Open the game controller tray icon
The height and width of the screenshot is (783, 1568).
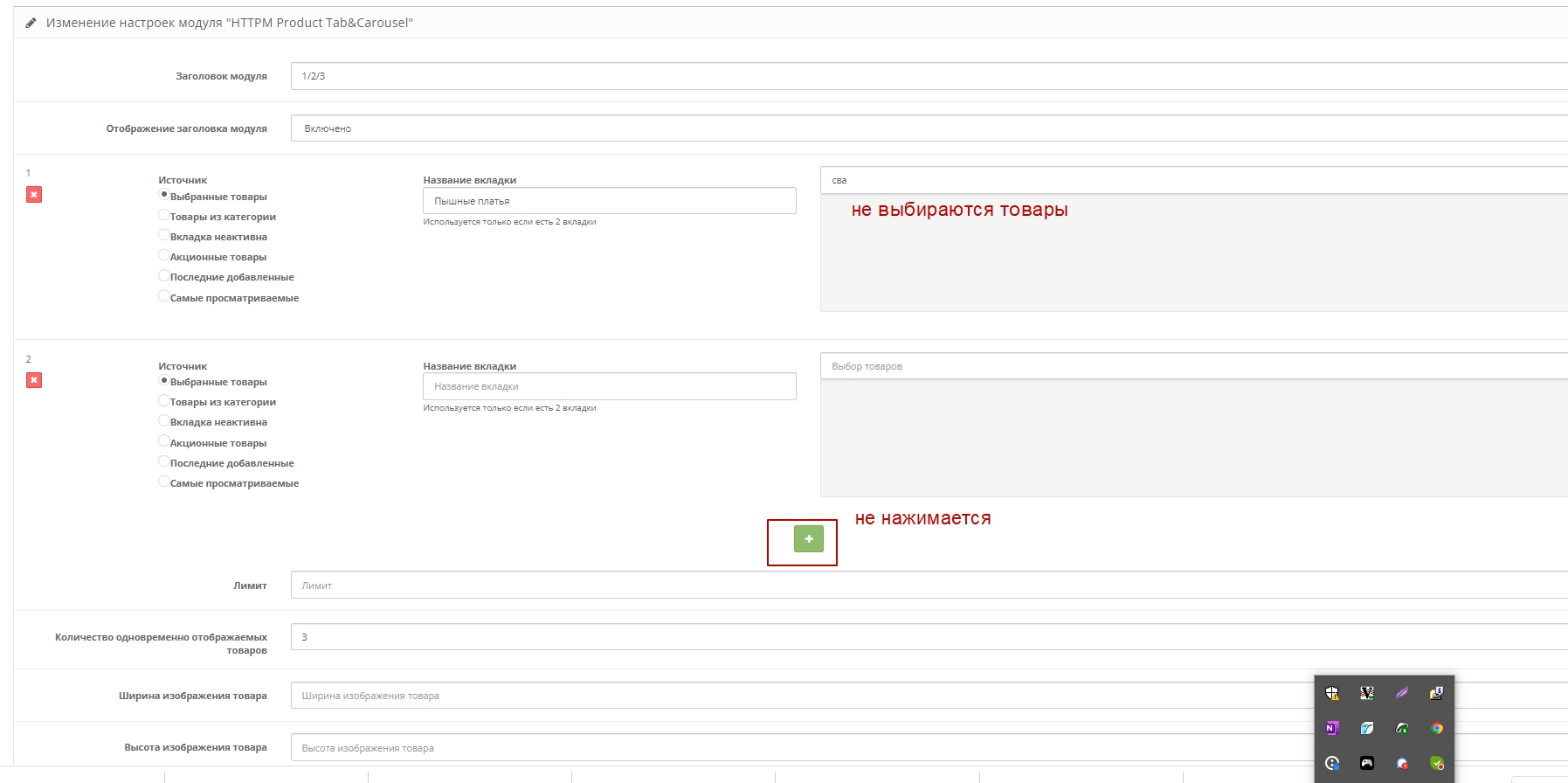coord(1367,763)
